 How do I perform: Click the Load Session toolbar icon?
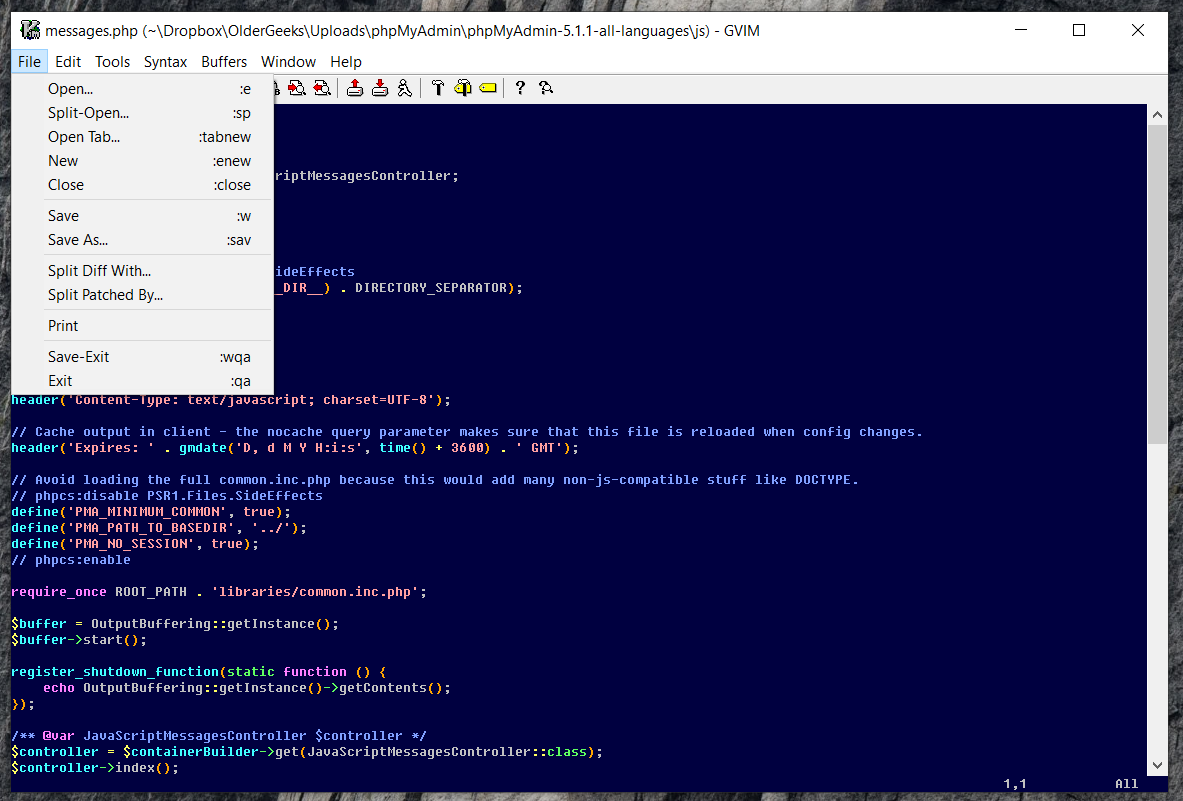coord(356,88)
